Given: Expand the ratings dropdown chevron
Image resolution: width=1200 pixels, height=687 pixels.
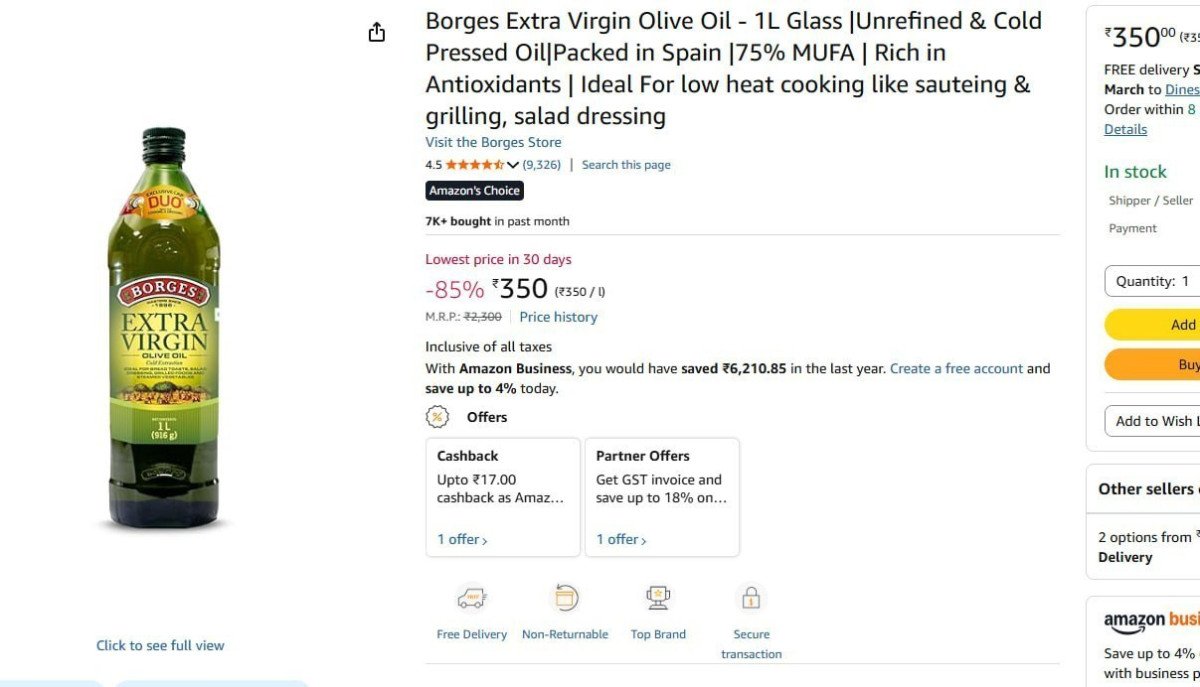Looking at the screenshot, I should 513,165.
